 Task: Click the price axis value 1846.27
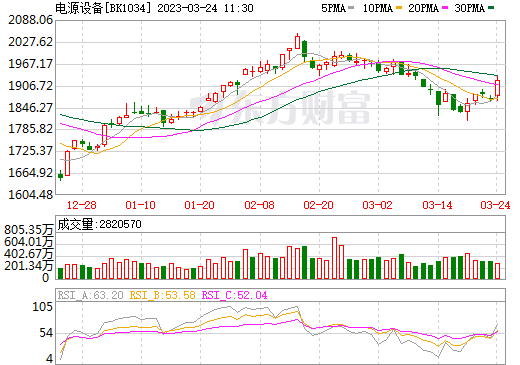click(x=30, y=108)
